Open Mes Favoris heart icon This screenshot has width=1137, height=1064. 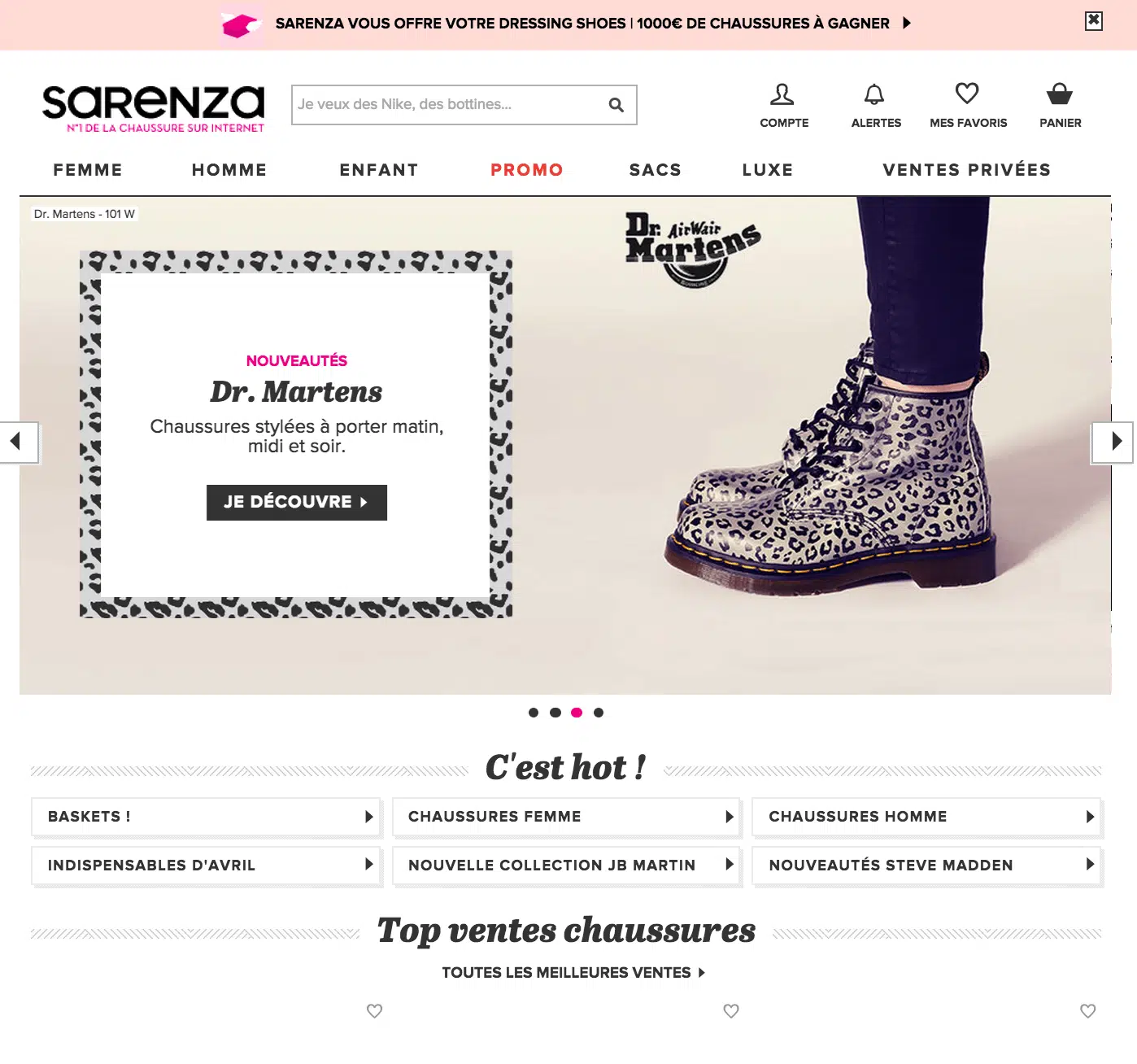click(x=967, y=94)
